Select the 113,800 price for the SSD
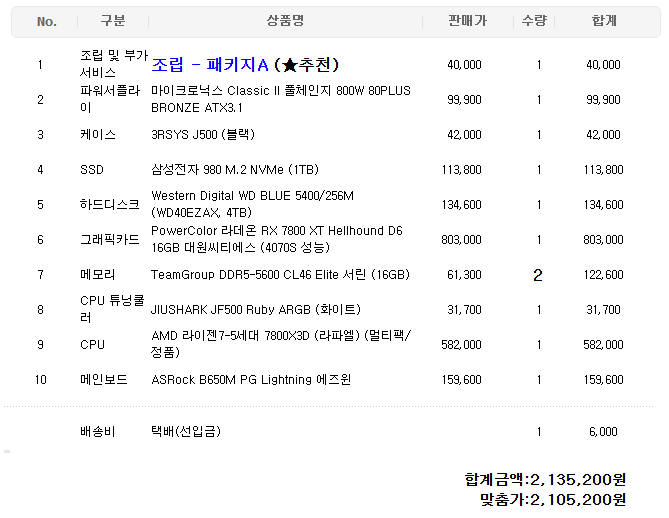Viewport: 669px width, 518px height. [461, 169]
